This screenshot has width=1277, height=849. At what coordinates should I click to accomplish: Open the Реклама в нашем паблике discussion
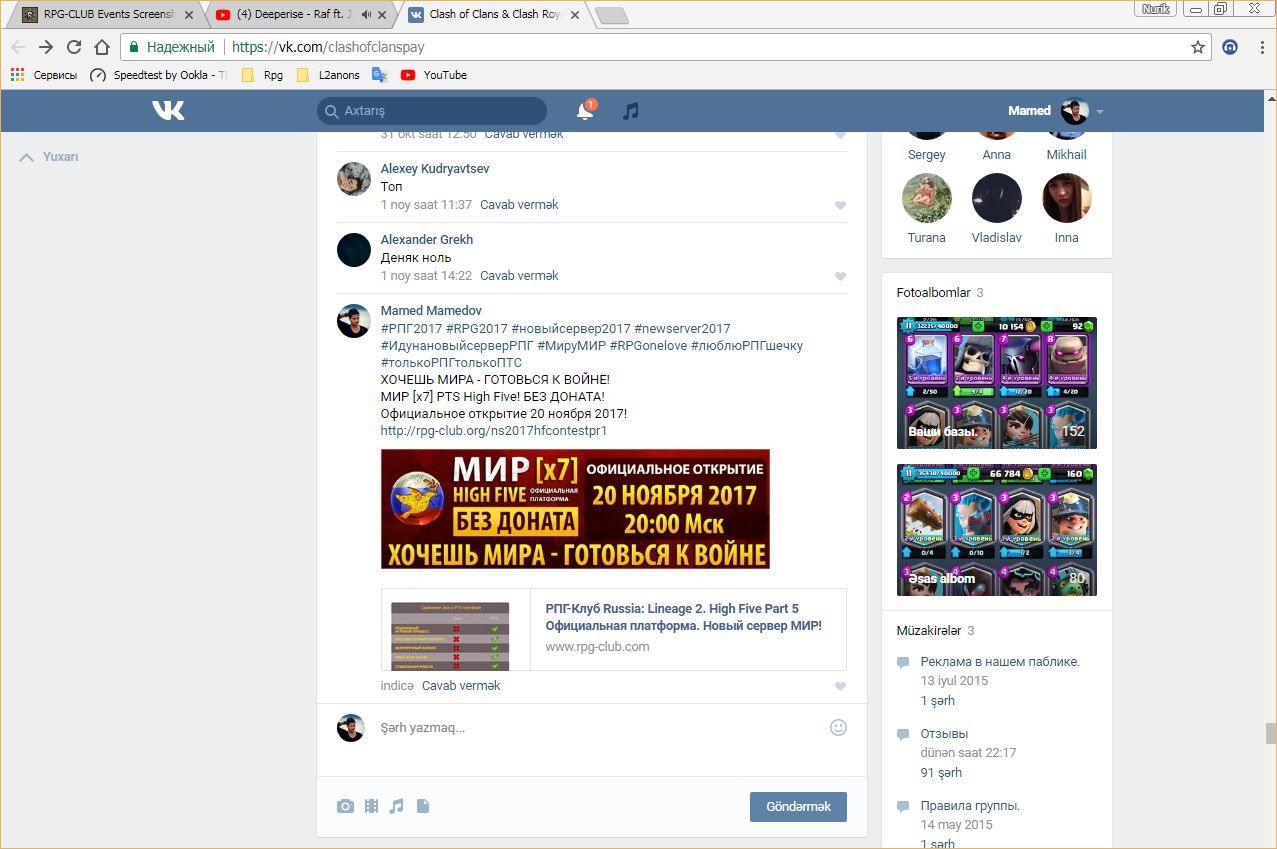(1000, 662)
